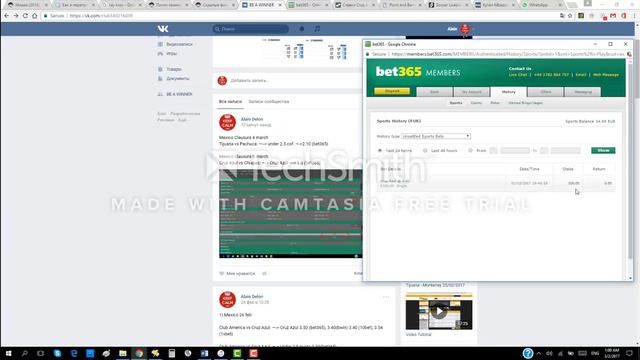Open the My Account tab in bet365
Screen dimensions: 640x360
click(x=471, y=92)
